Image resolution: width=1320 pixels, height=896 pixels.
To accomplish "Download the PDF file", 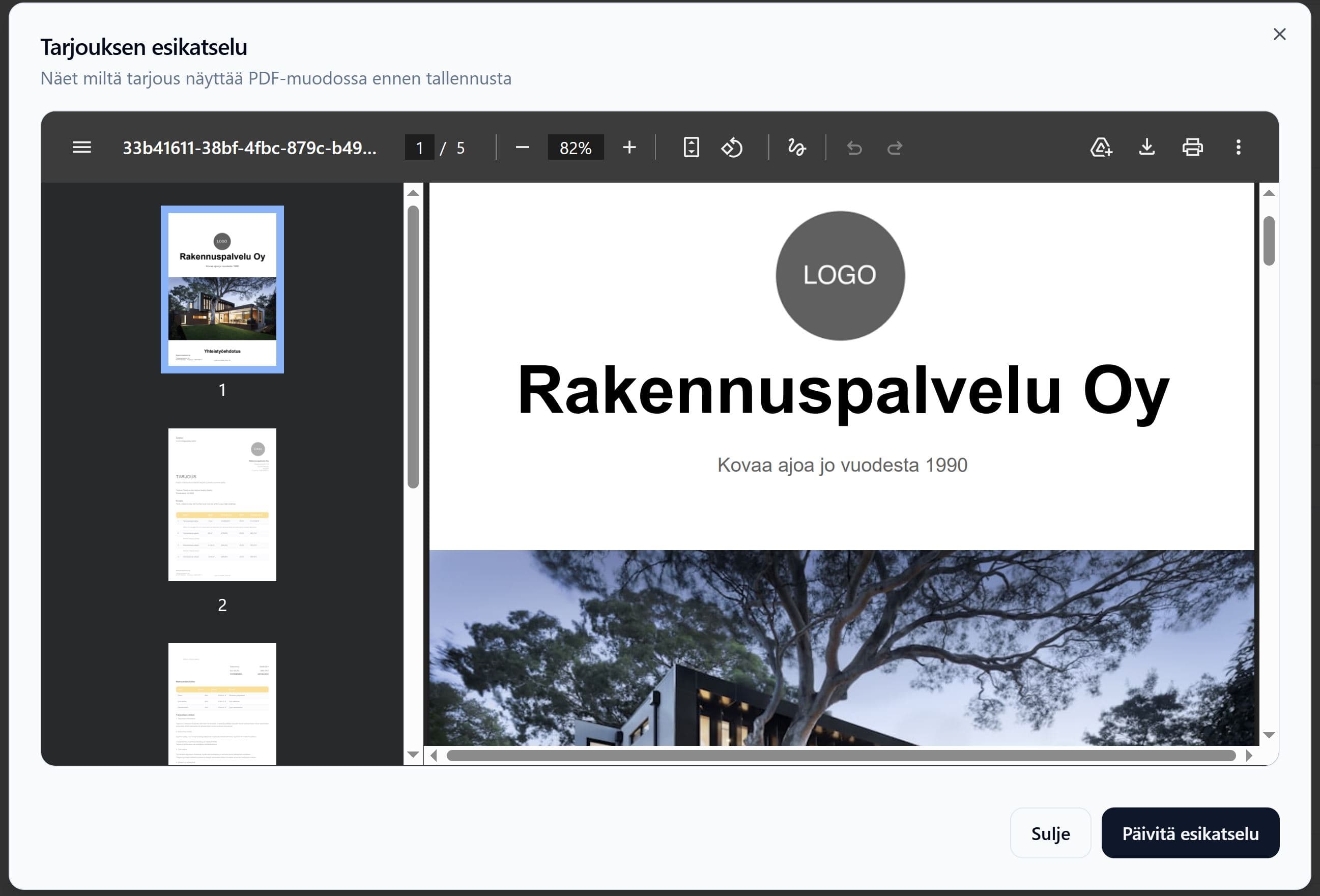I will point(1146,148).
